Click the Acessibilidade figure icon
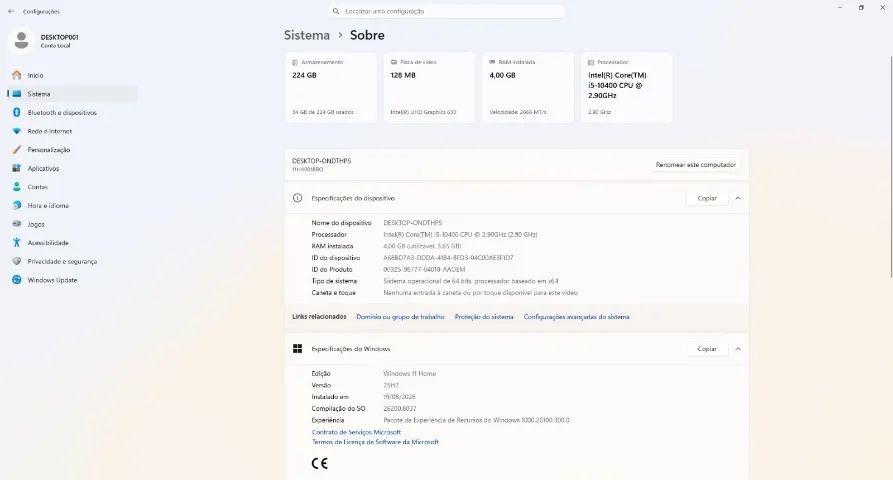 click(17, 243)
